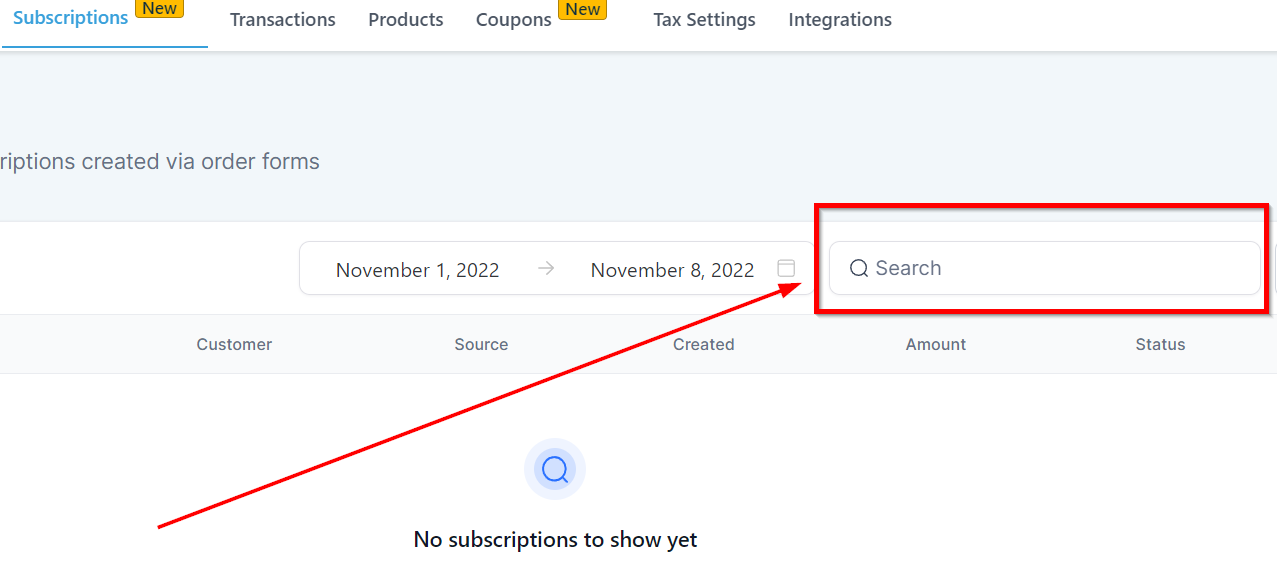Open the Subscriptions tab
The height and width of the screenshot is (579, 1277).
click(x=70, y=18)
